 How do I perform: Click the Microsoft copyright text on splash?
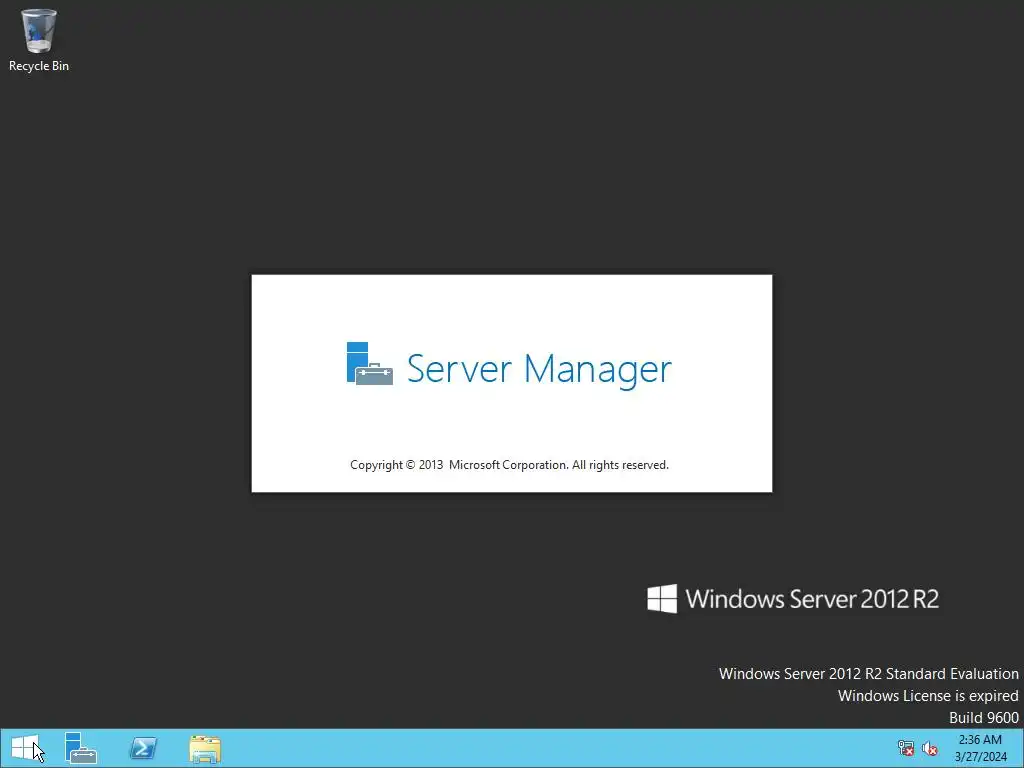509,465
